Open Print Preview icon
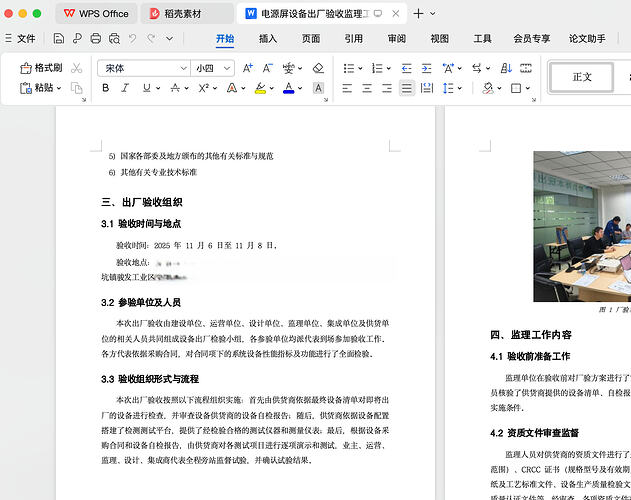 coord(114,39)
